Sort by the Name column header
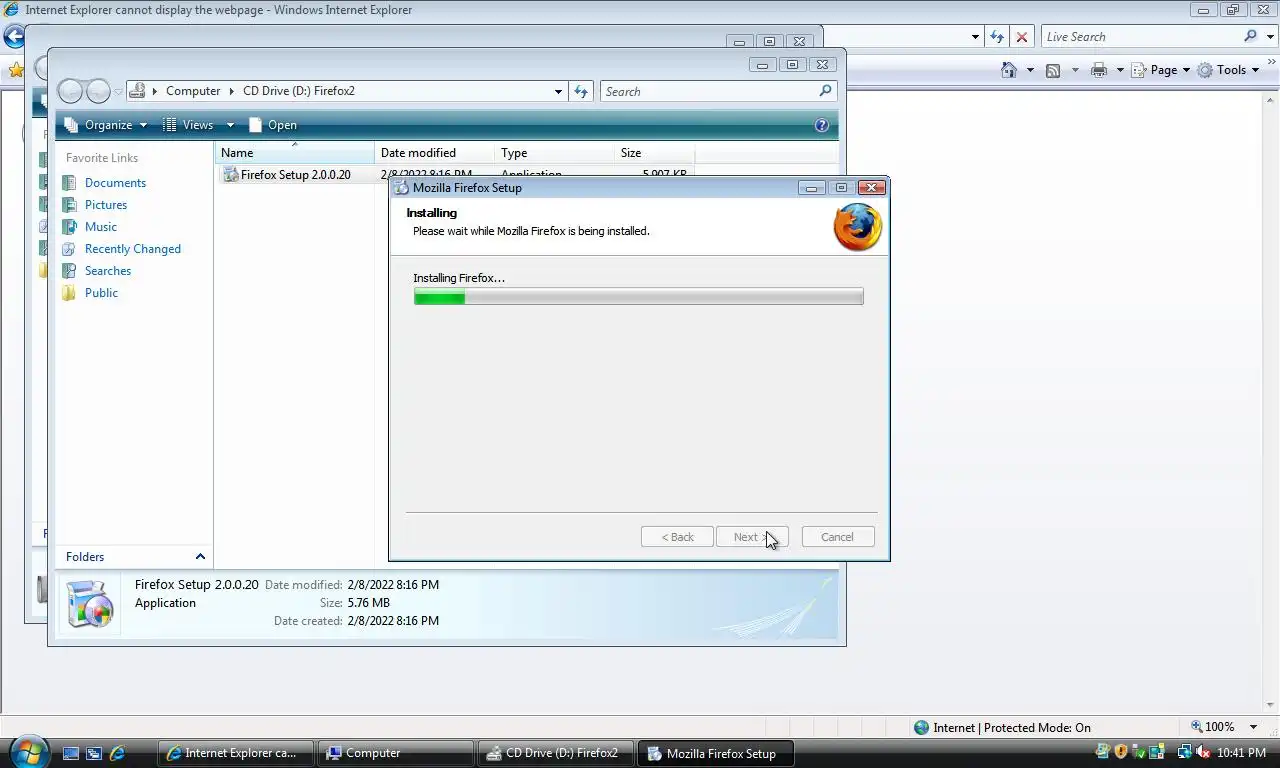The image size is (1280, 768). (295, 153)
